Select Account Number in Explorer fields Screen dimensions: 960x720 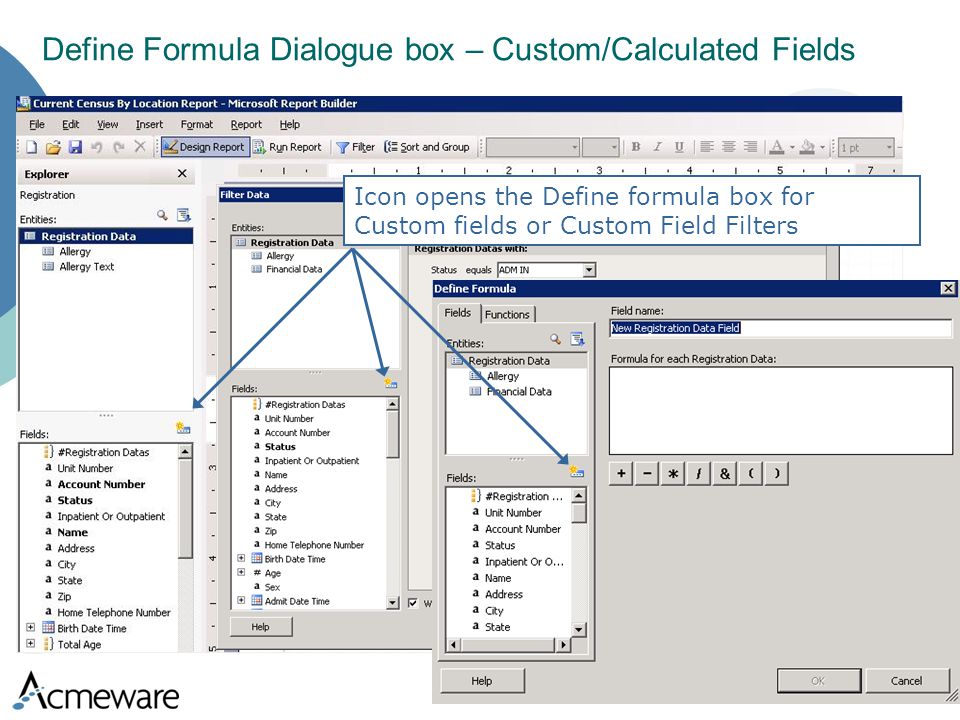pyautogui.click(x=101, y=484)
